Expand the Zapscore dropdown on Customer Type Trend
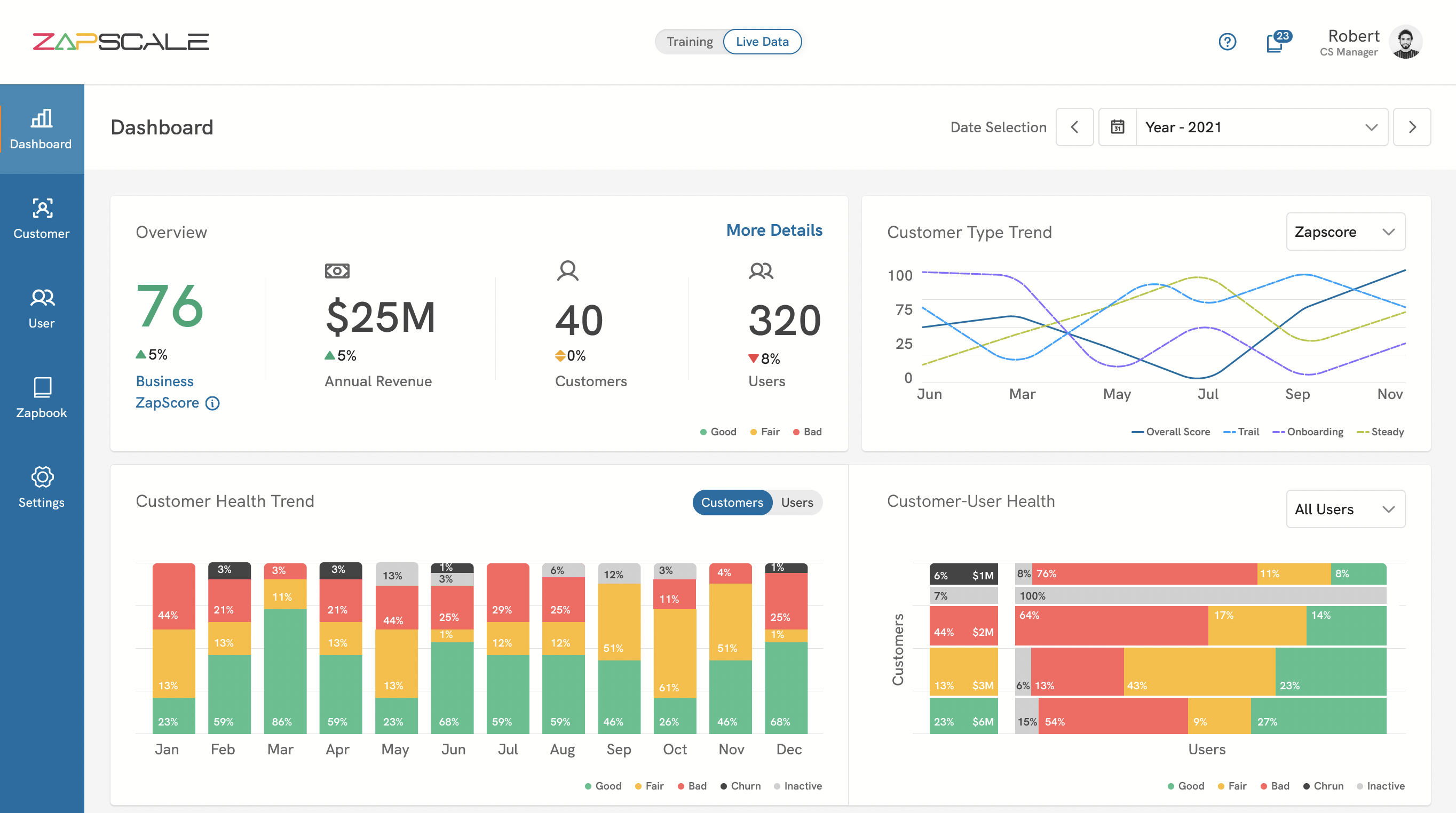This screenshot has width=1456, height=813. click(1345, 232)
